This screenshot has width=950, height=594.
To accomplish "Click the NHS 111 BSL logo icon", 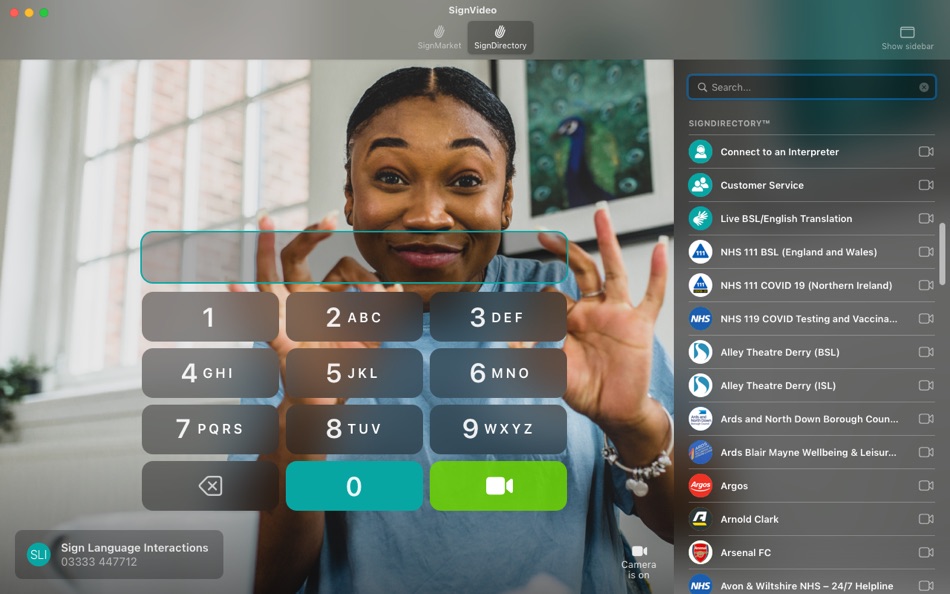I will 700,252.
